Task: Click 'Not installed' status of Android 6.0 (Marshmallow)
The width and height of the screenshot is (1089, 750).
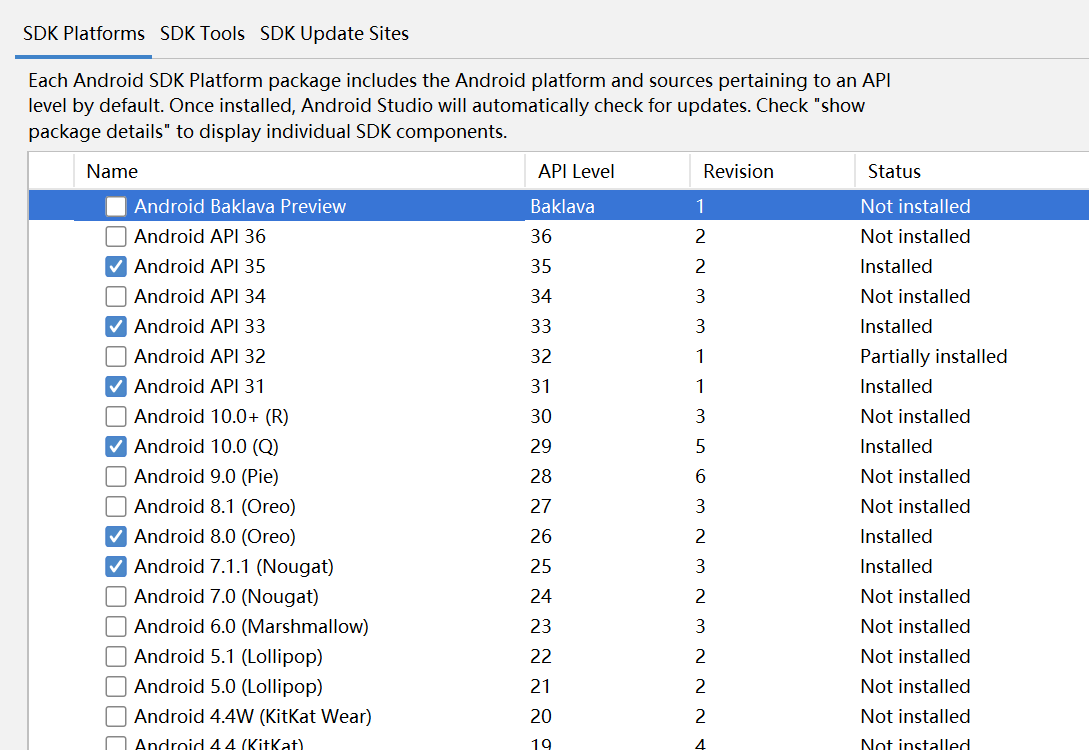Action: click(915, 626)
